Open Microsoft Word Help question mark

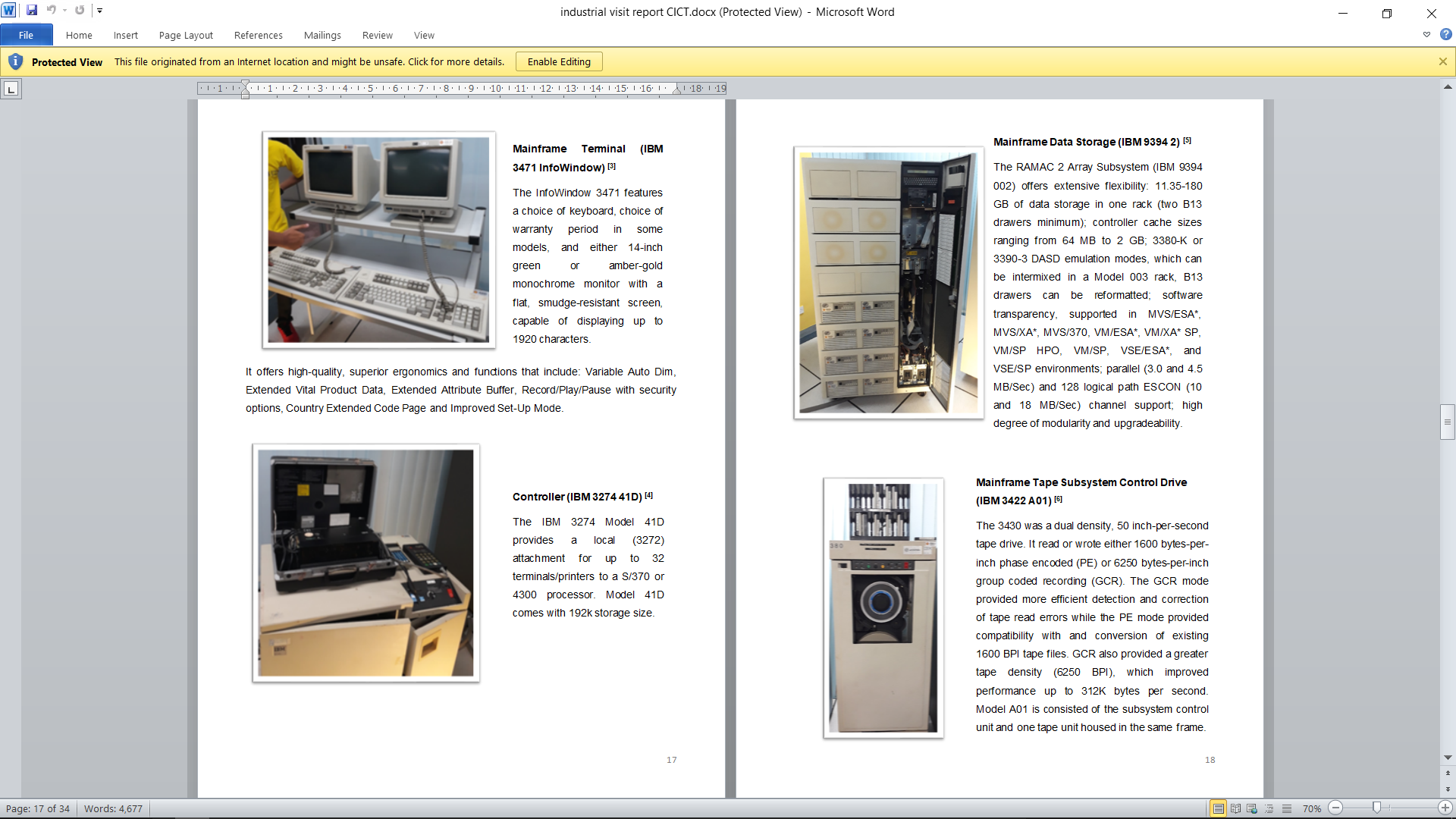click(x=1446, y=35)
